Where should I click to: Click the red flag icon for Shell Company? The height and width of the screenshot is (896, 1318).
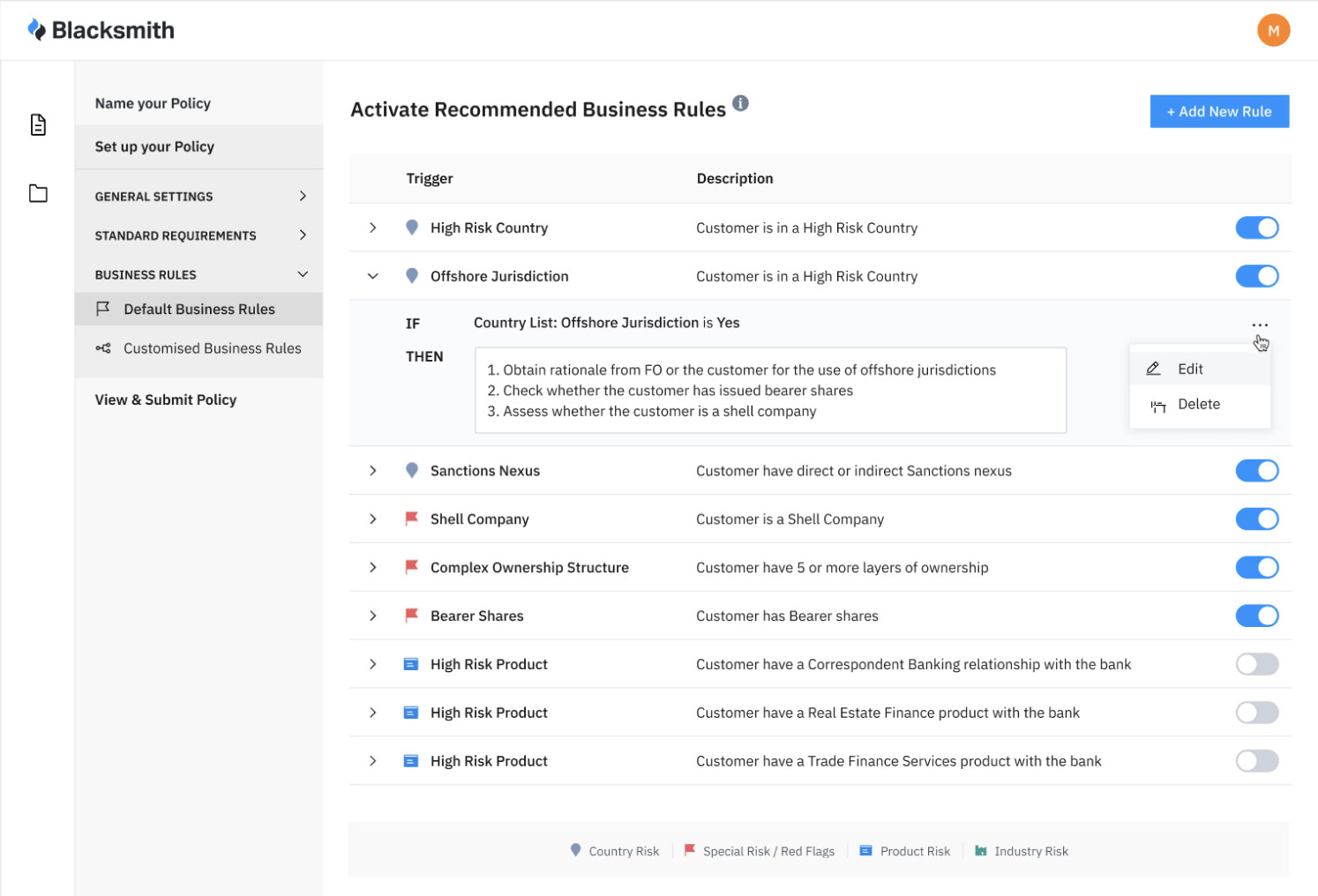coord(411,519)
